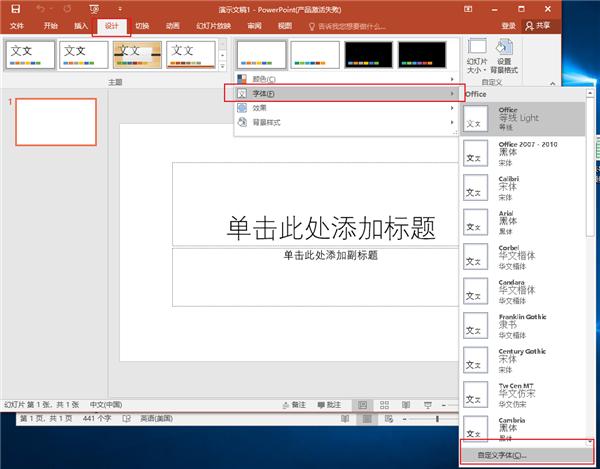Choose the Office 等线 Light font theme
The height and width of the screenshot is (469, 600).
(x=523, y=119)
